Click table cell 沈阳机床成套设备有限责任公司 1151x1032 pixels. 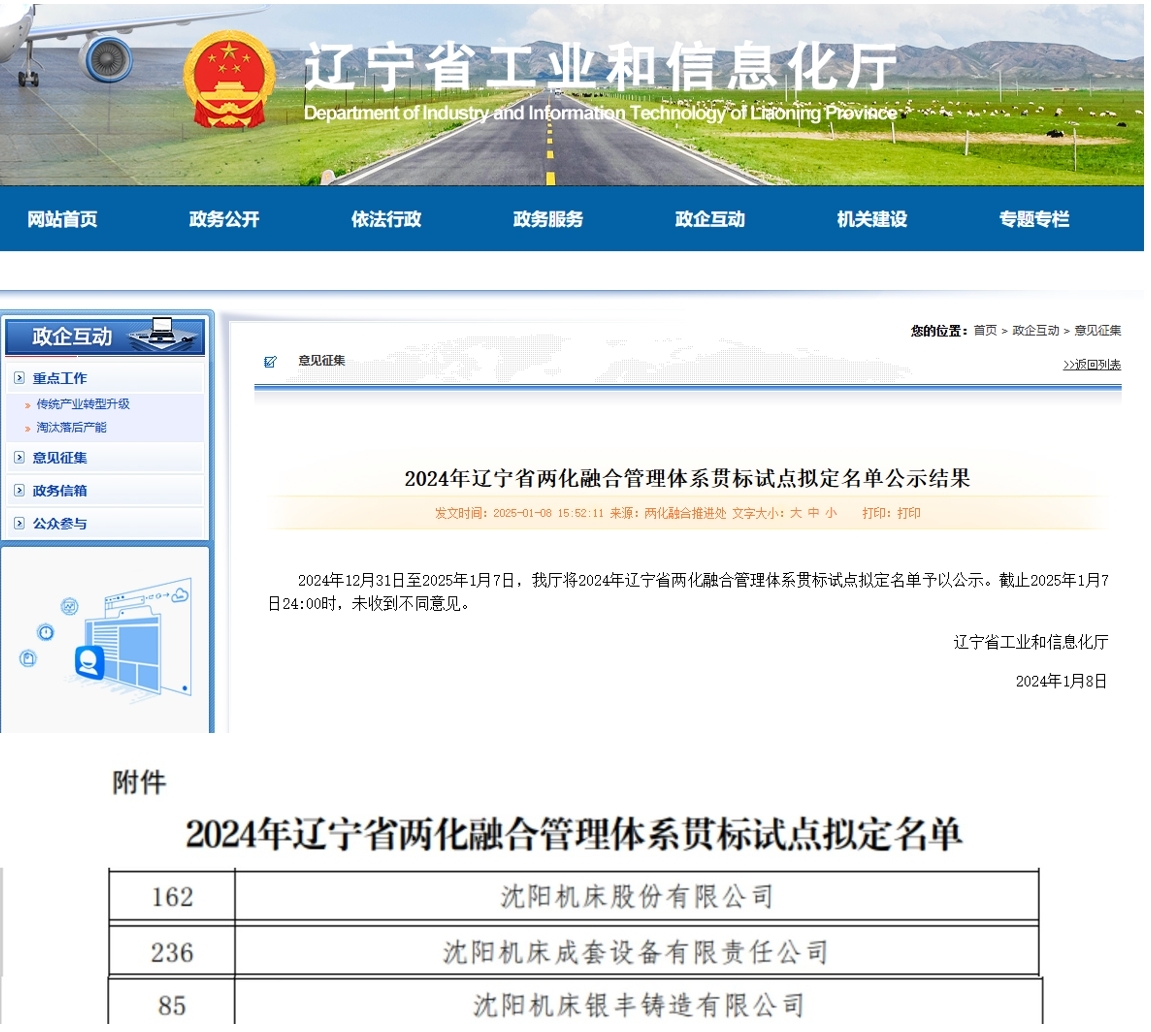(636, 952)
